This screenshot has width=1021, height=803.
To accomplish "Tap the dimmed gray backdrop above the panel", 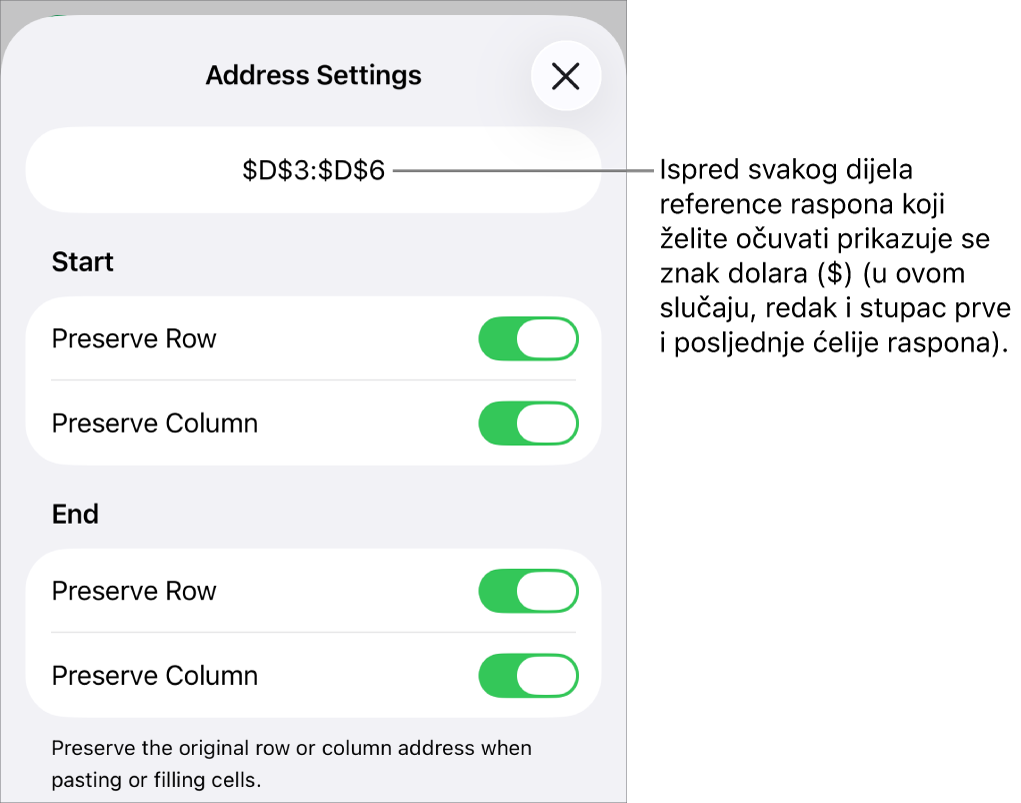I will pos(313,7).
